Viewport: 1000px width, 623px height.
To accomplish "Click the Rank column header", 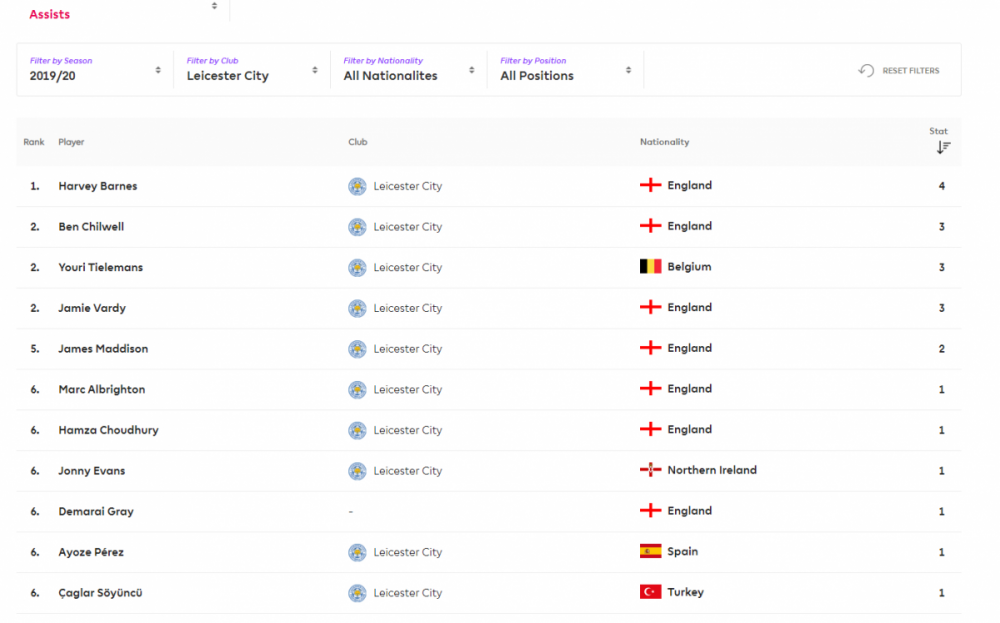I will pos(34,142).
